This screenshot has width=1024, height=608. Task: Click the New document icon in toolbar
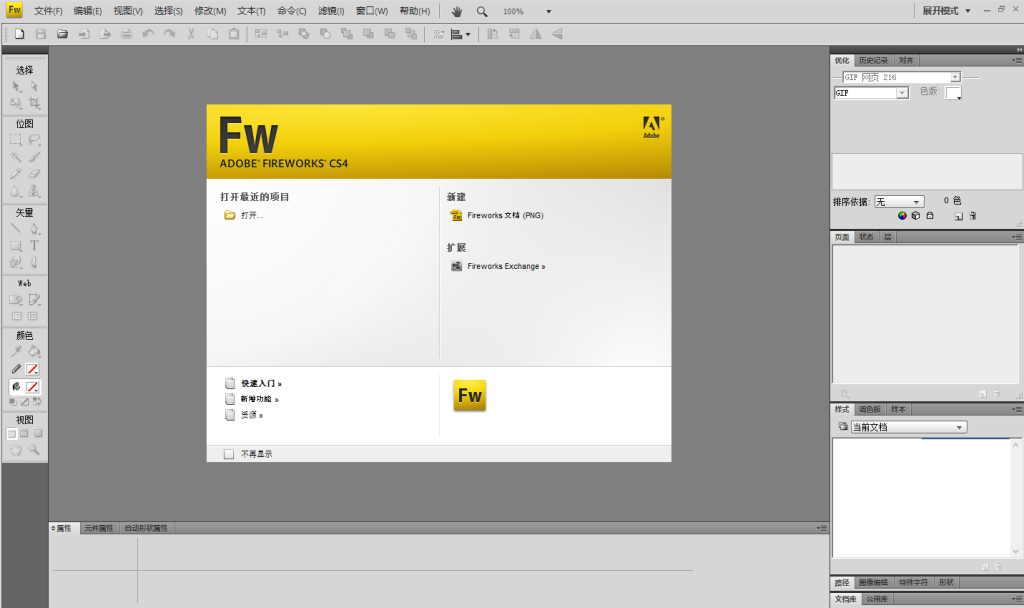(19, 34)
